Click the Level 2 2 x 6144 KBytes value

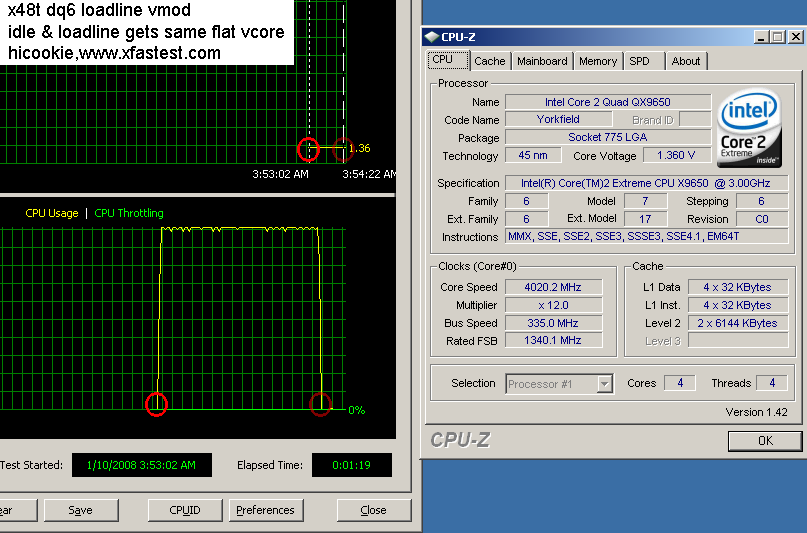(738, 323)
